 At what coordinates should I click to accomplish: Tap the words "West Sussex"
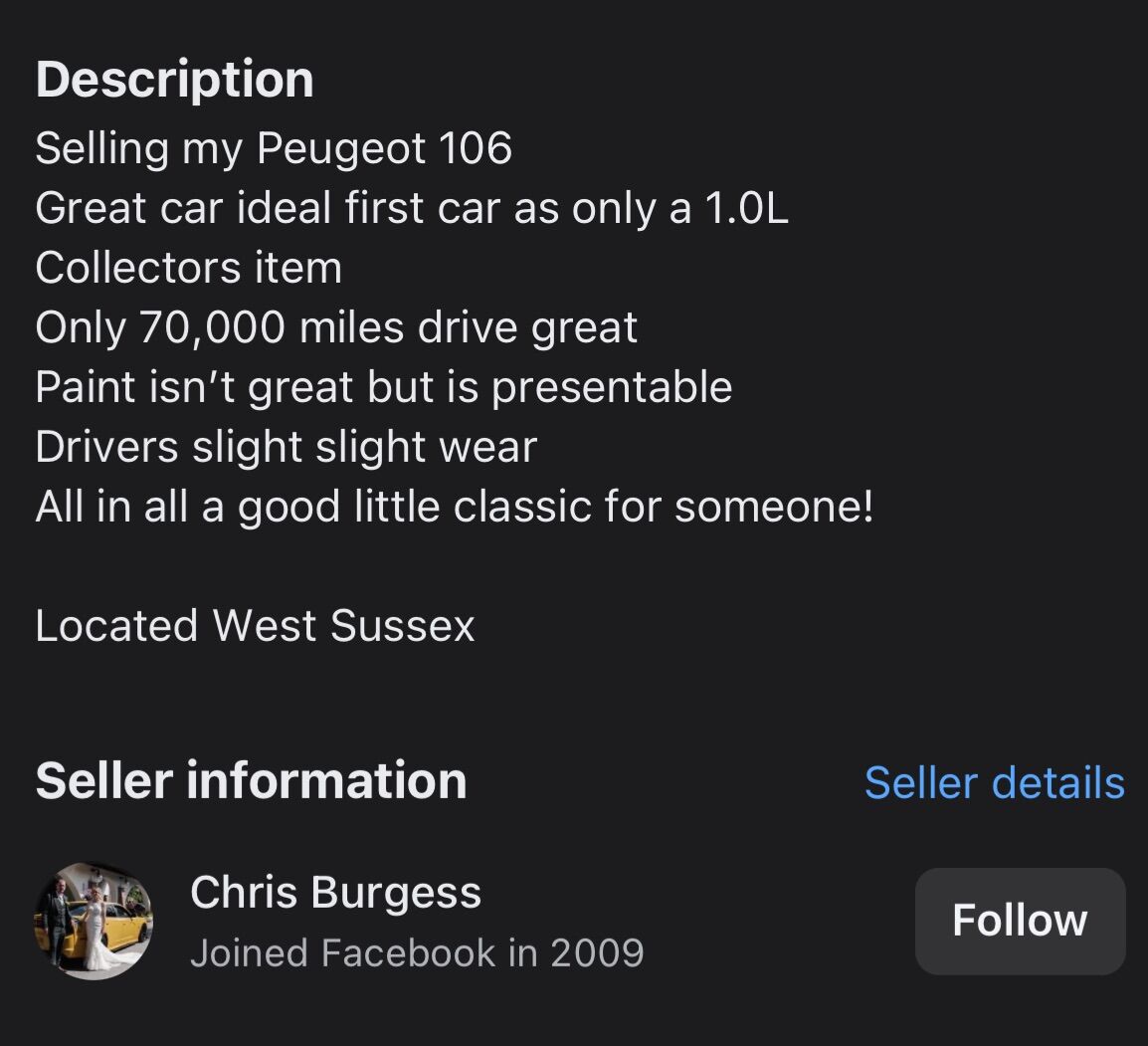[x=343, y=626]
